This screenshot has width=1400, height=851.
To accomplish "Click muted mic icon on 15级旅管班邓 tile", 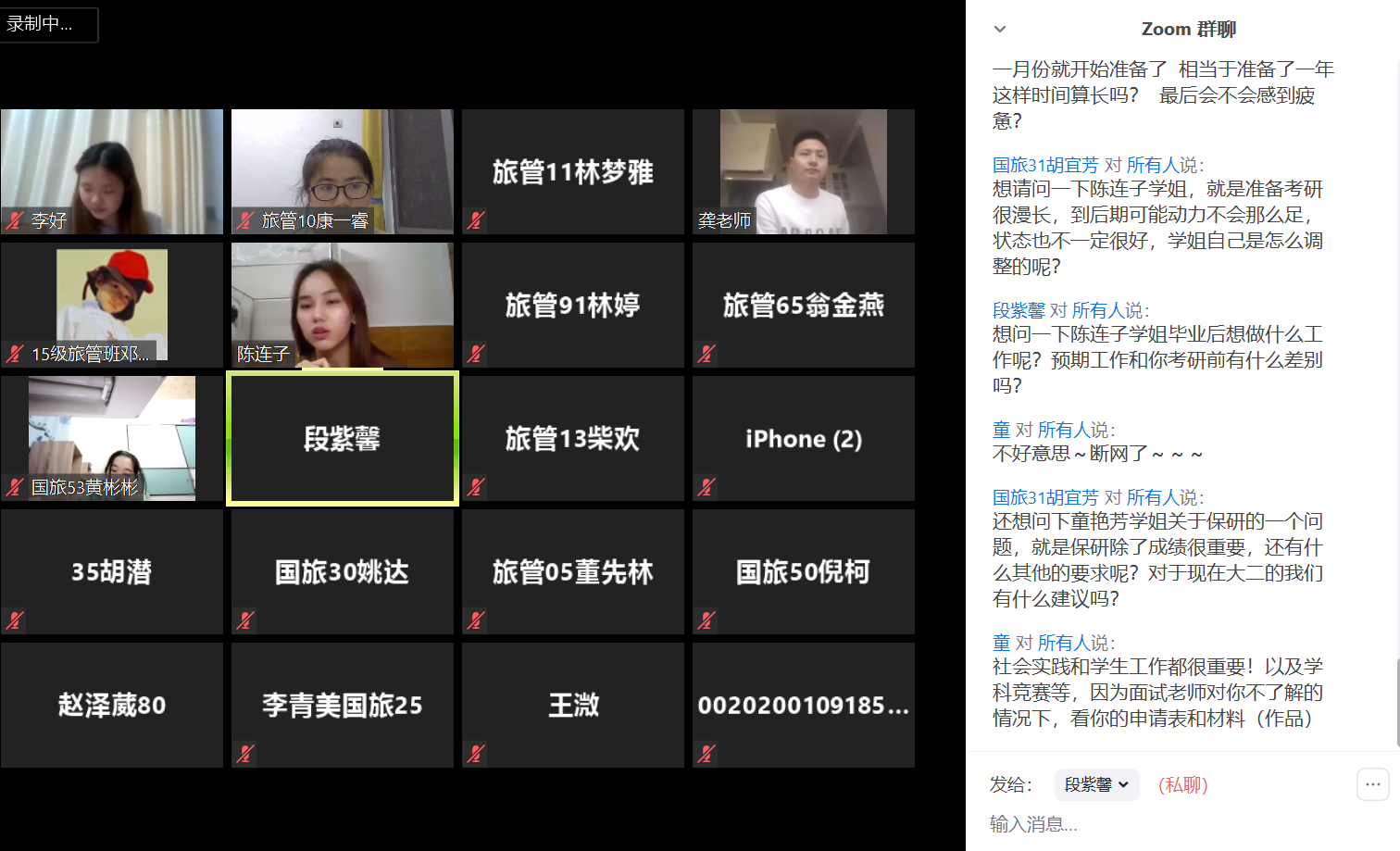I will tap(15, 354).
